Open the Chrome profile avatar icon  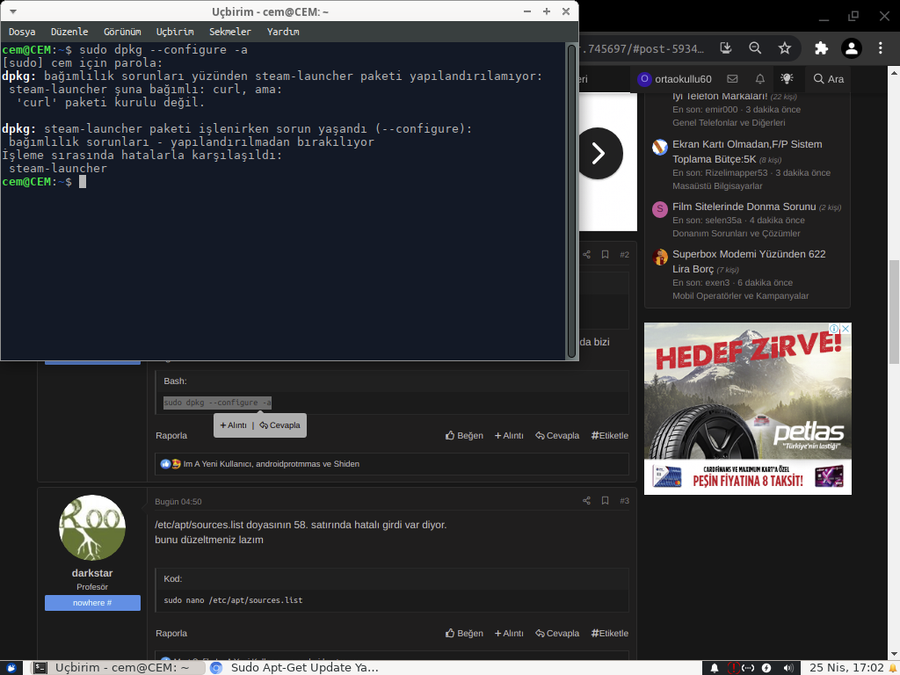(x=852, y=48)
